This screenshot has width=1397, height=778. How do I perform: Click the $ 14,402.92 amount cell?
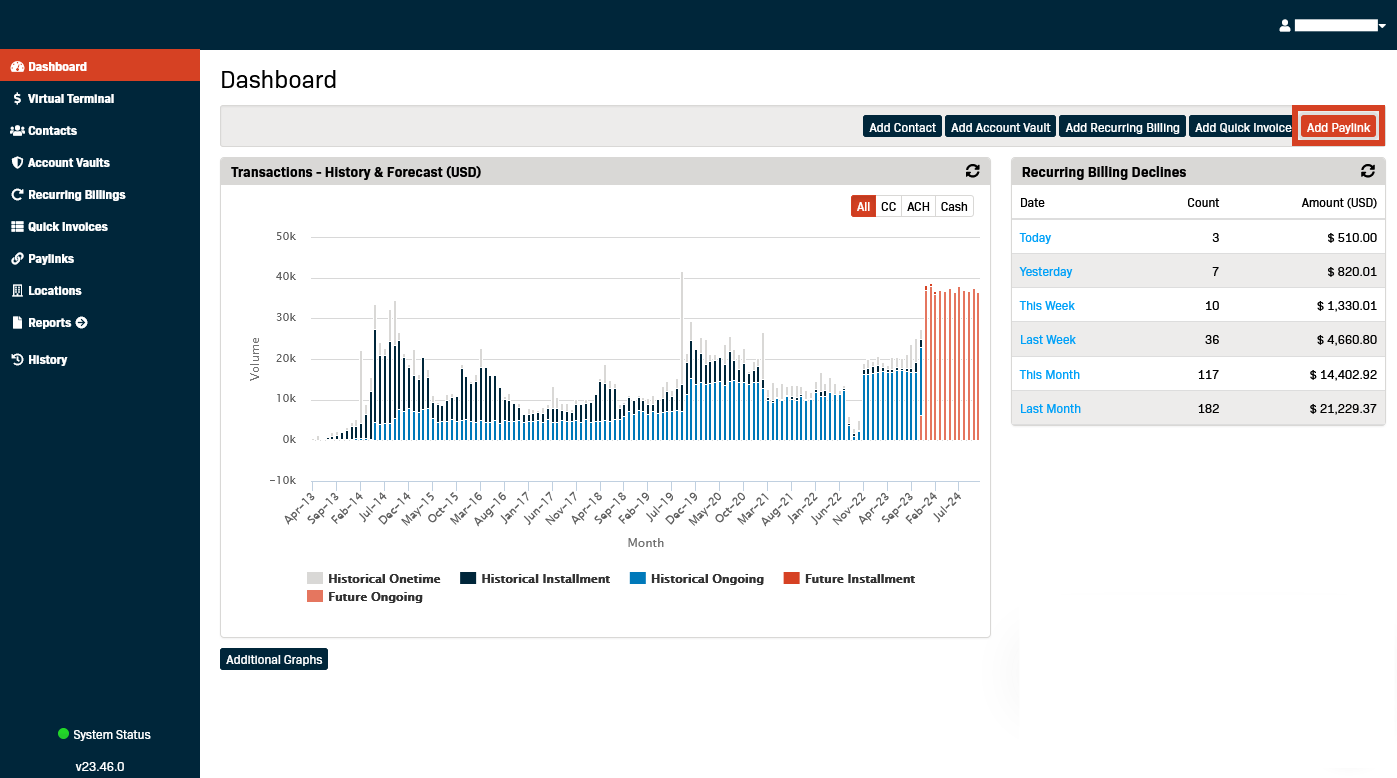1343,375
